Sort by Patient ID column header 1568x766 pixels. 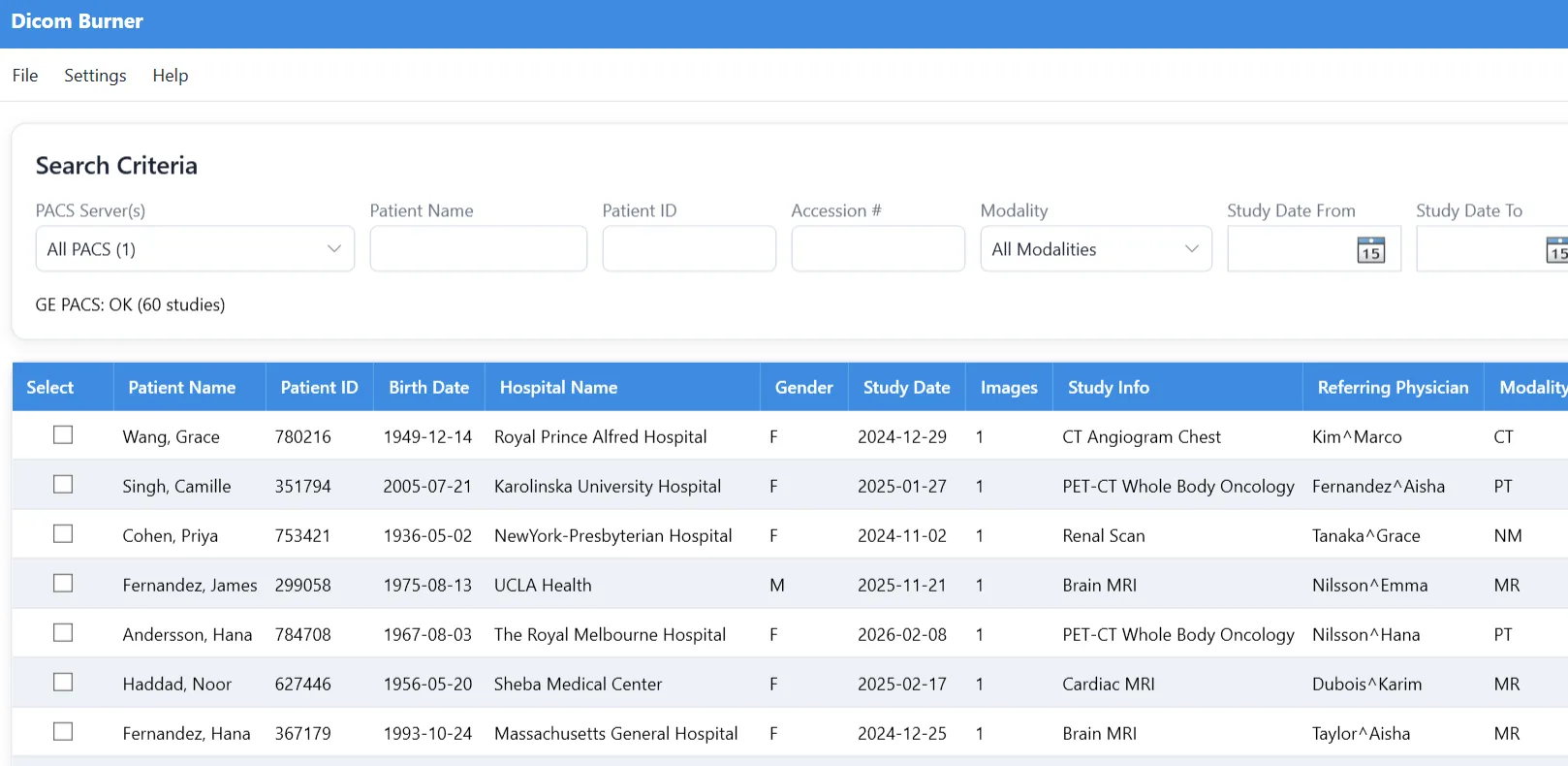319,388
